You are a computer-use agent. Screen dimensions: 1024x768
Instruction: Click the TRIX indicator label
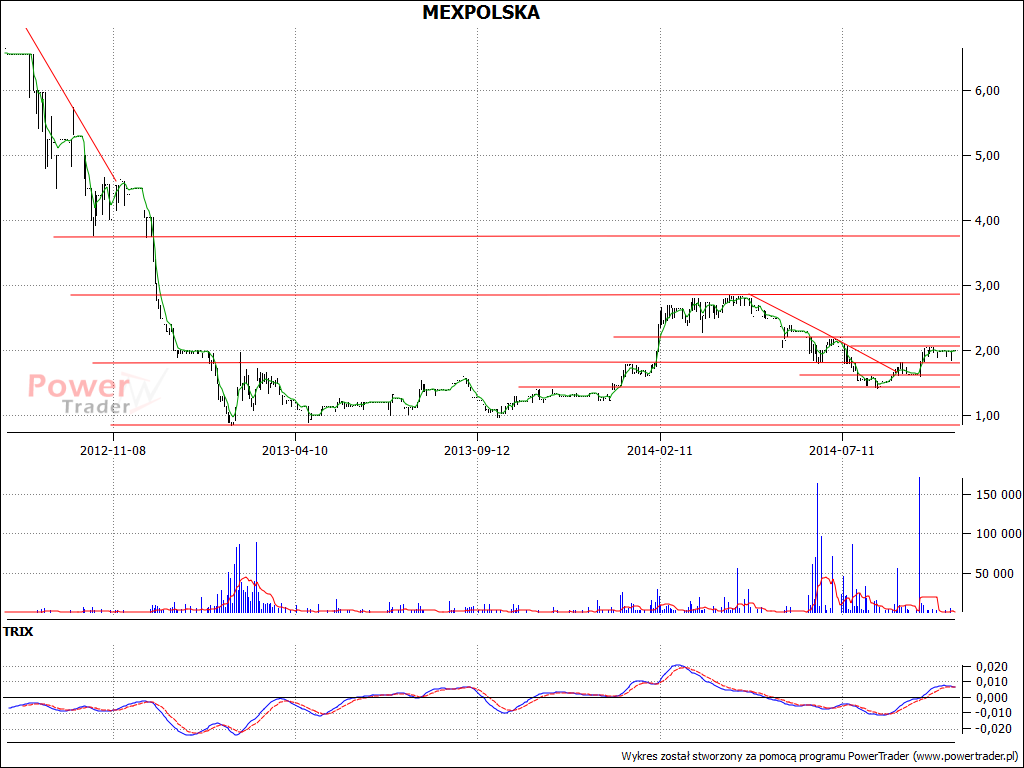coord(18,632)
